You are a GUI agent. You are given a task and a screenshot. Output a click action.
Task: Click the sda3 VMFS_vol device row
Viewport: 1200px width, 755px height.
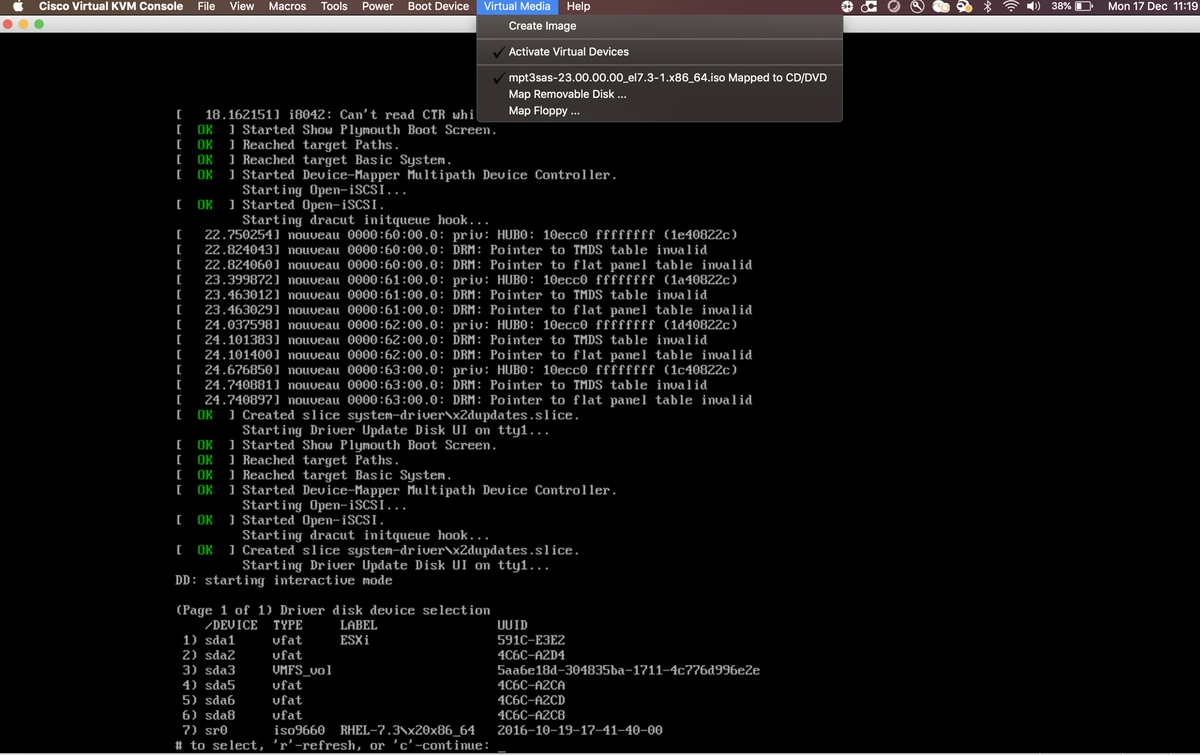471,670
